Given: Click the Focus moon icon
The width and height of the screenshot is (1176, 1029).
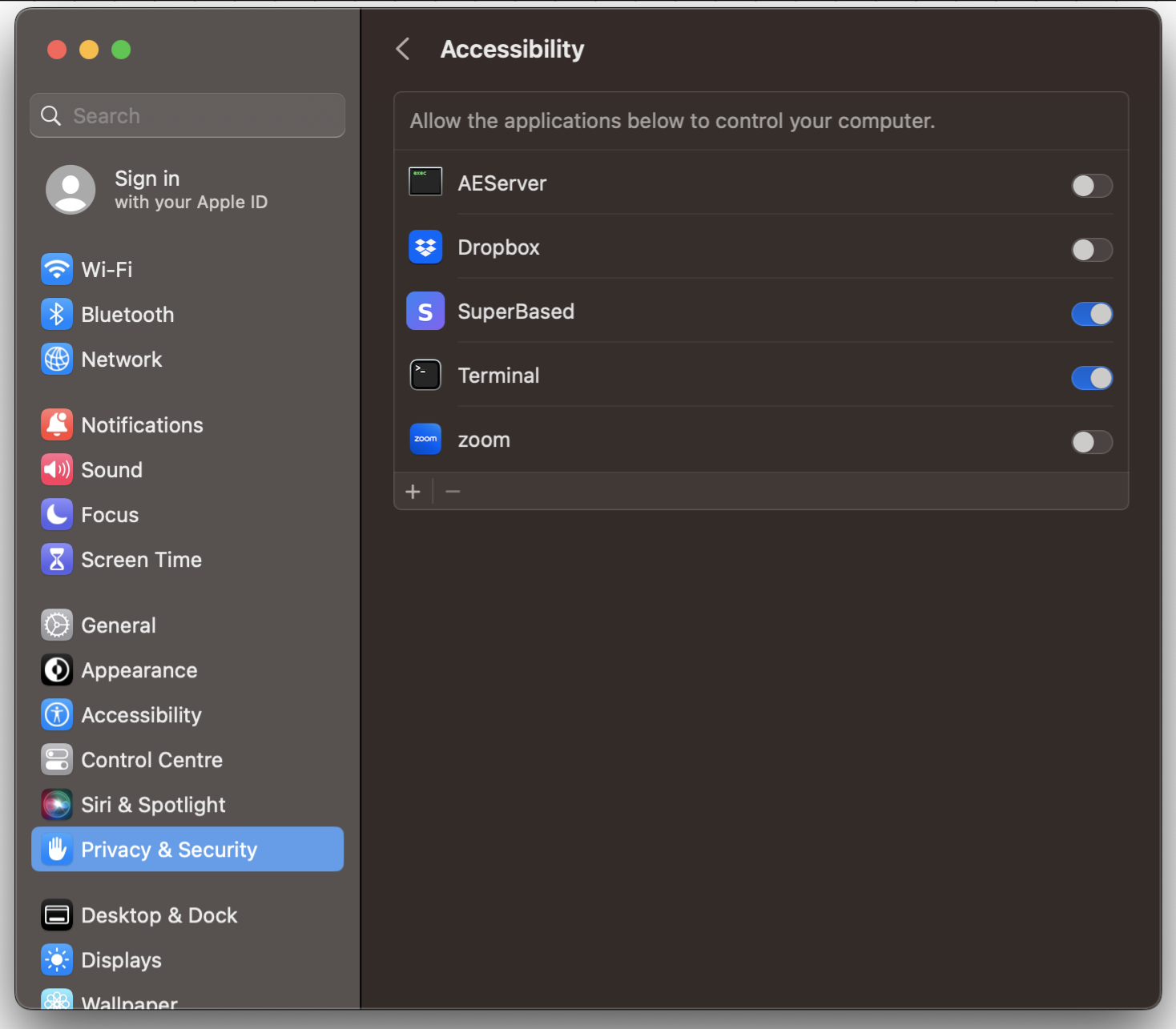Looking at the screenshot, I should (57, 515).
